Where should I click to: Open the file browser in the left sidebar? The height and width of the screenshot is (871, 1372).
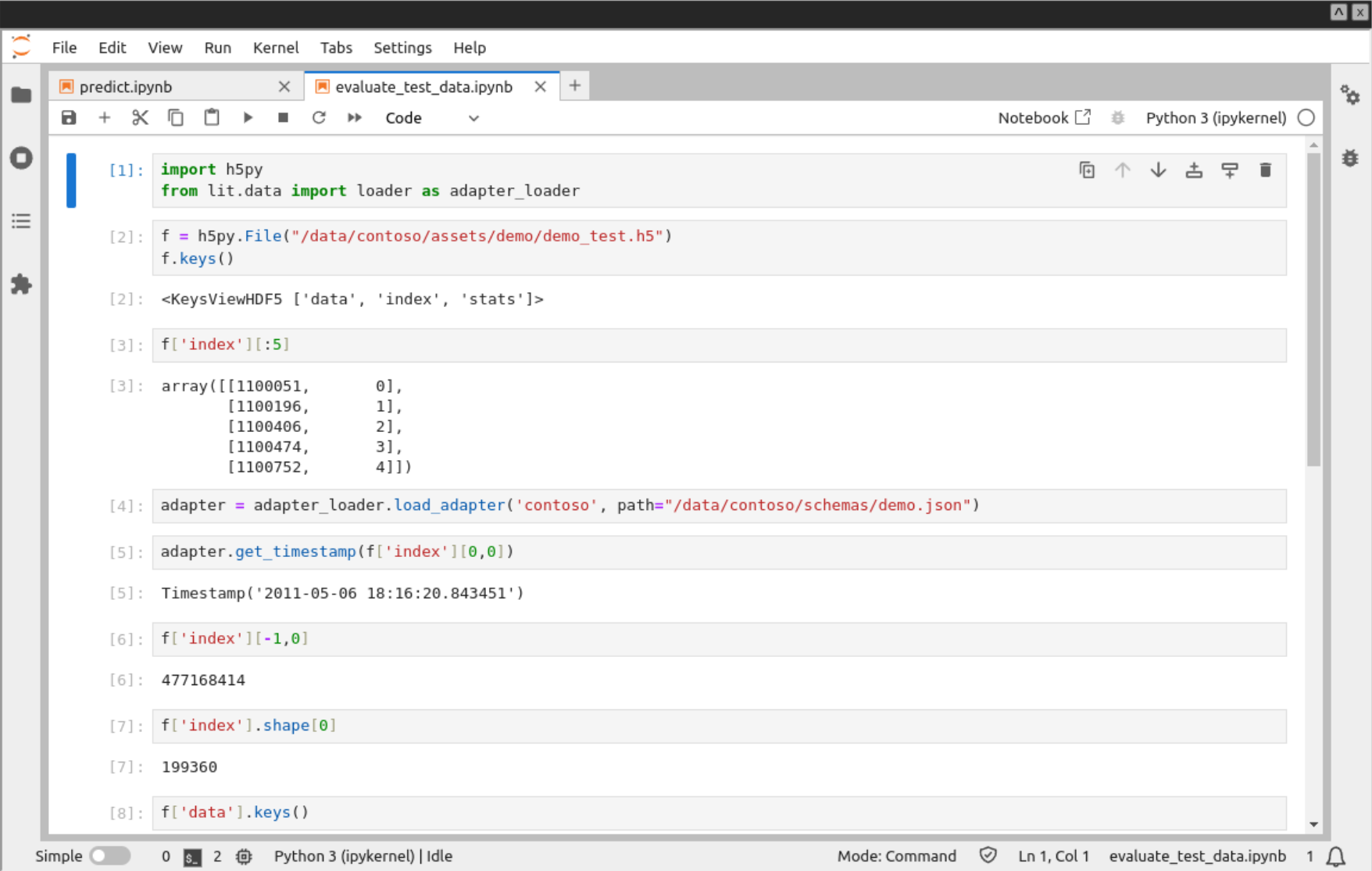click(x=20, y=95)
